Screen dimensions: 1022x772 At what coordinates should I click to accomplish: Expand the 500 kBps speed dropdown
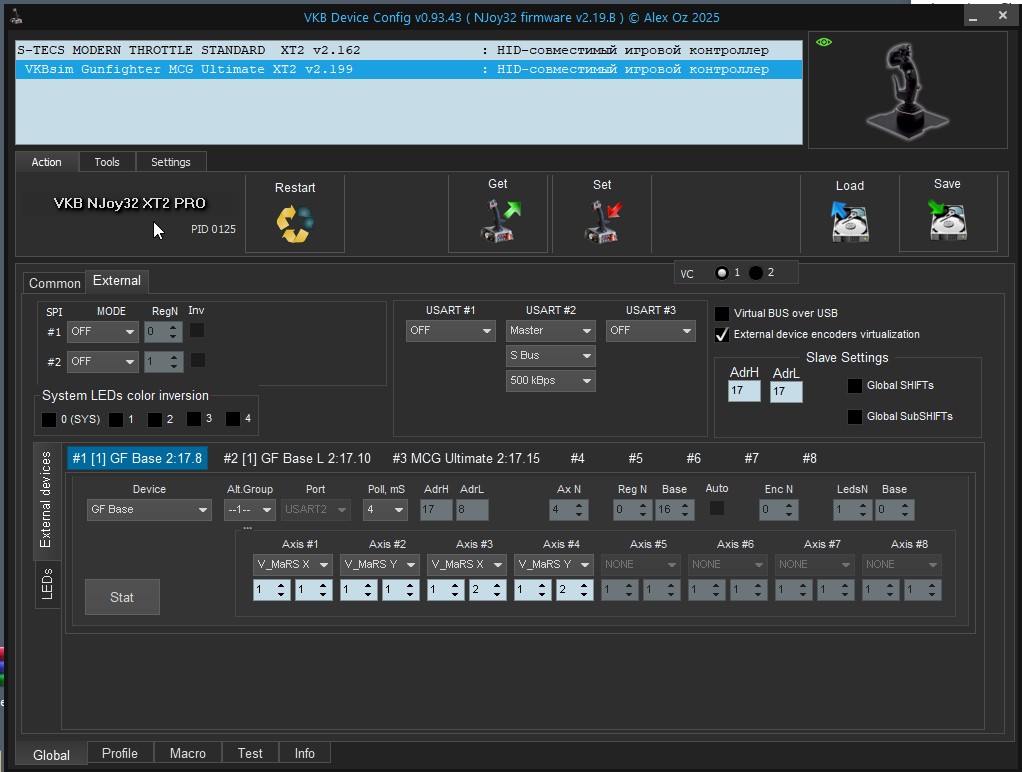click(550, 381)
